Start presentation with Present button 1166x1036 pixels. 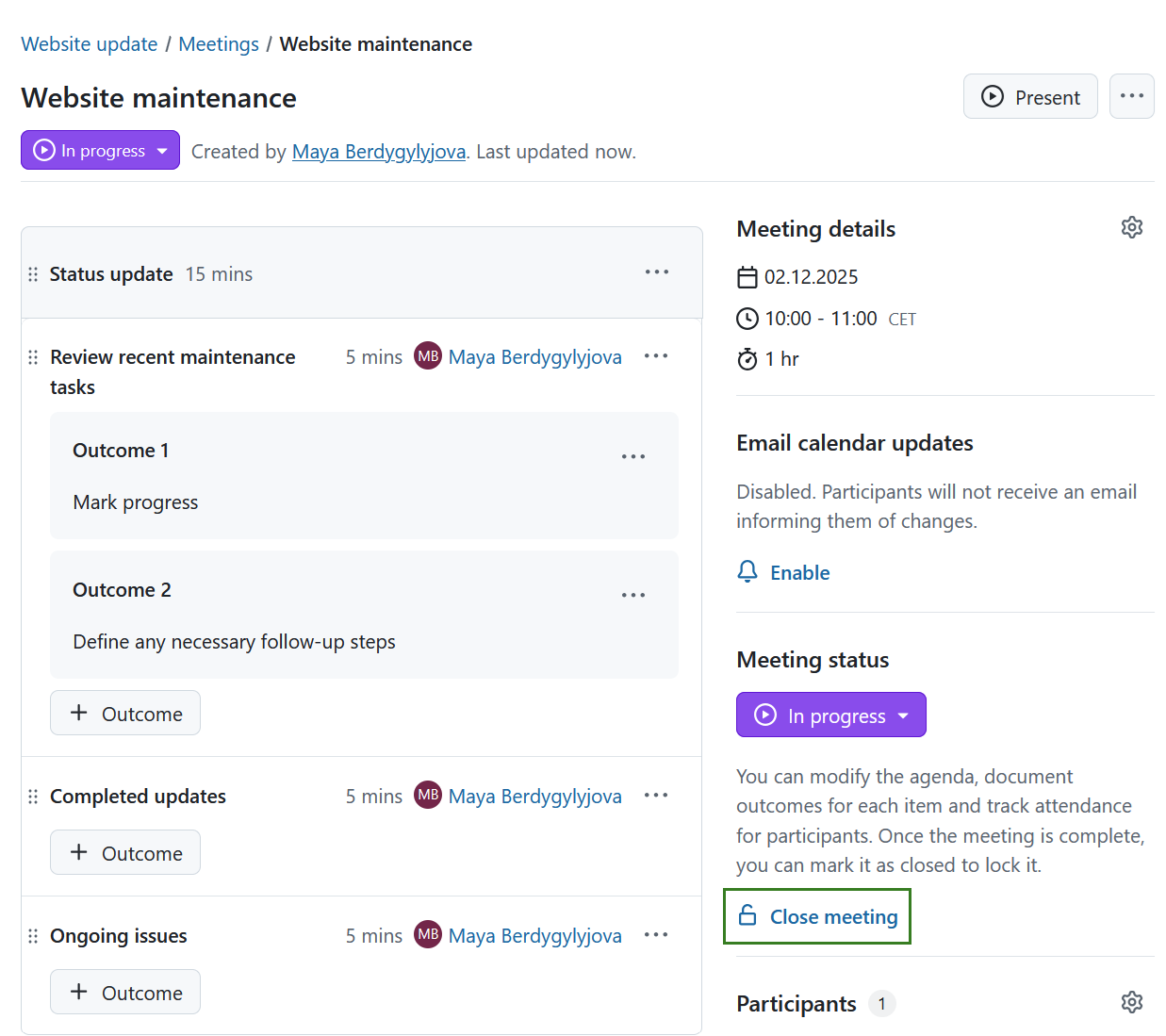click(x=1029, y=97)
